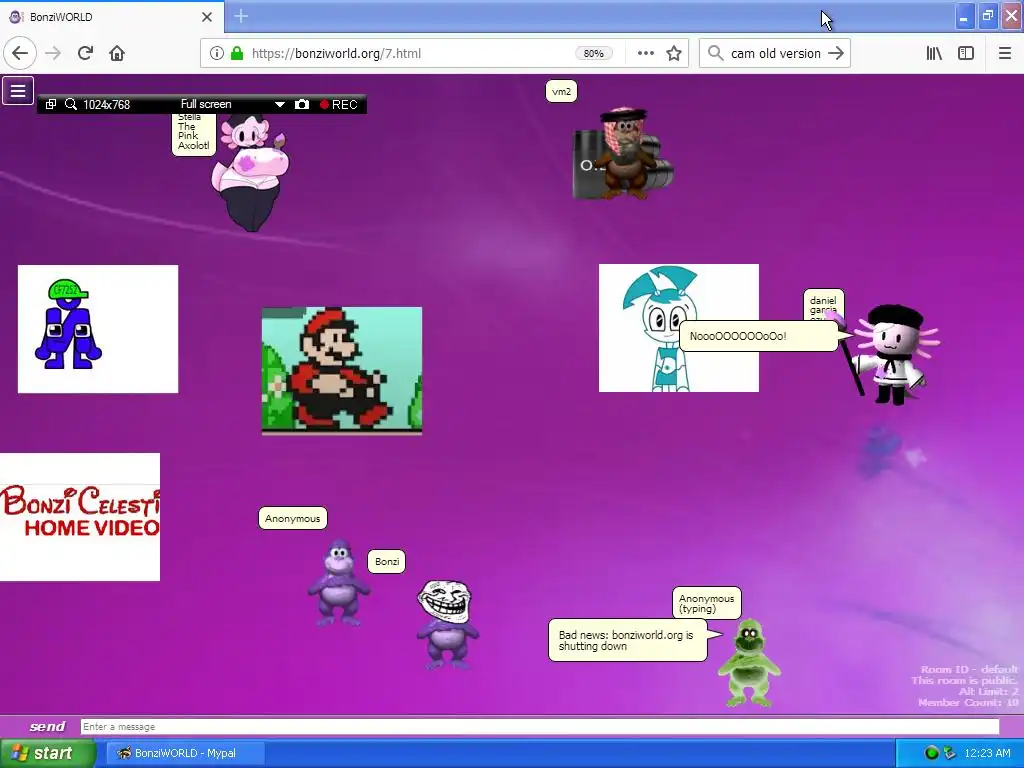This screenshot has width=1024, height=768.
Task: Open the BonziWORLD page hamburger menu
Action: click(18, 91)
